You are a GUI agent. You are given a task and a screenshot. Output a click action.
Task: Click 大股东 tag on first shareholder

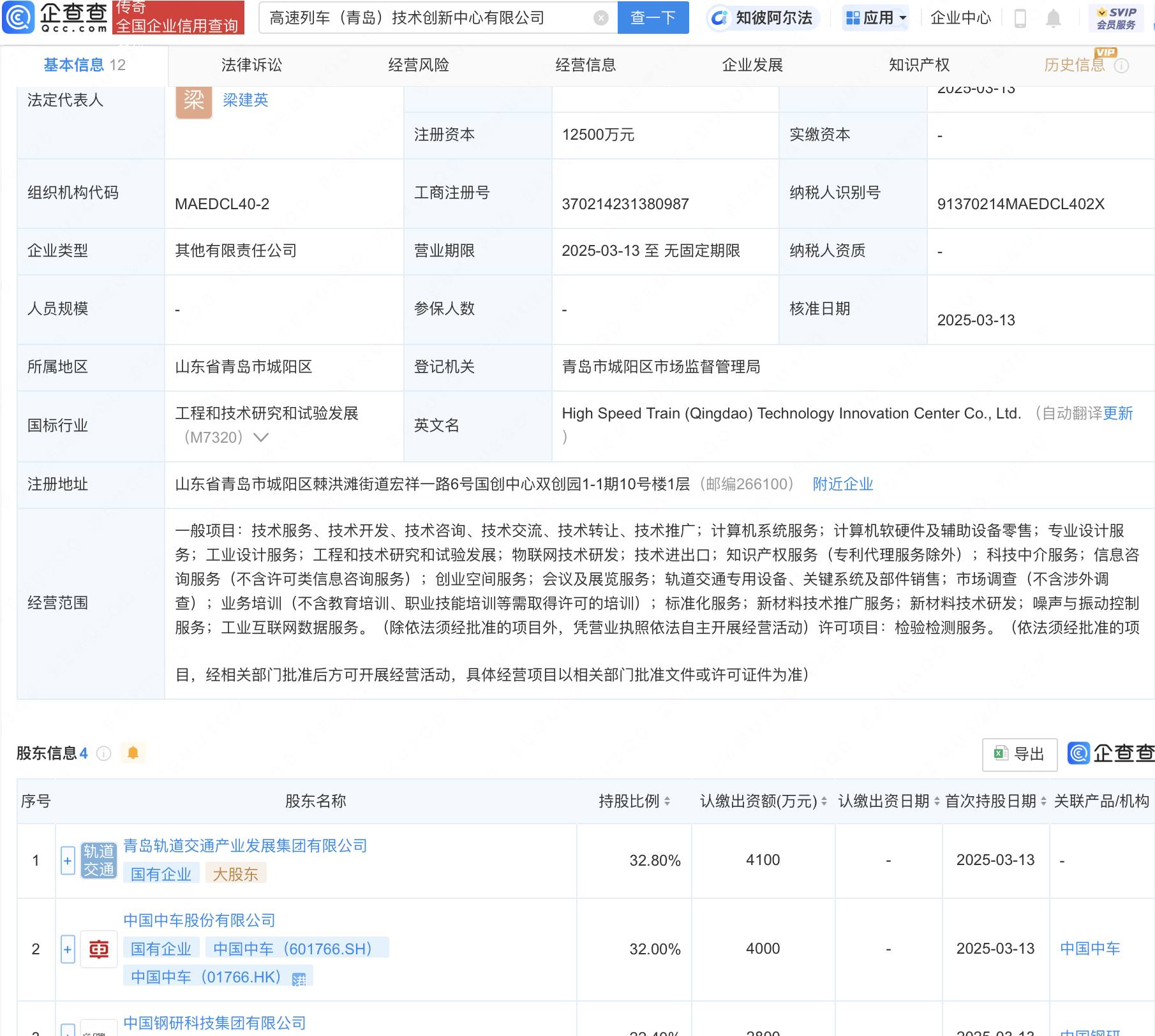(235, 874)
